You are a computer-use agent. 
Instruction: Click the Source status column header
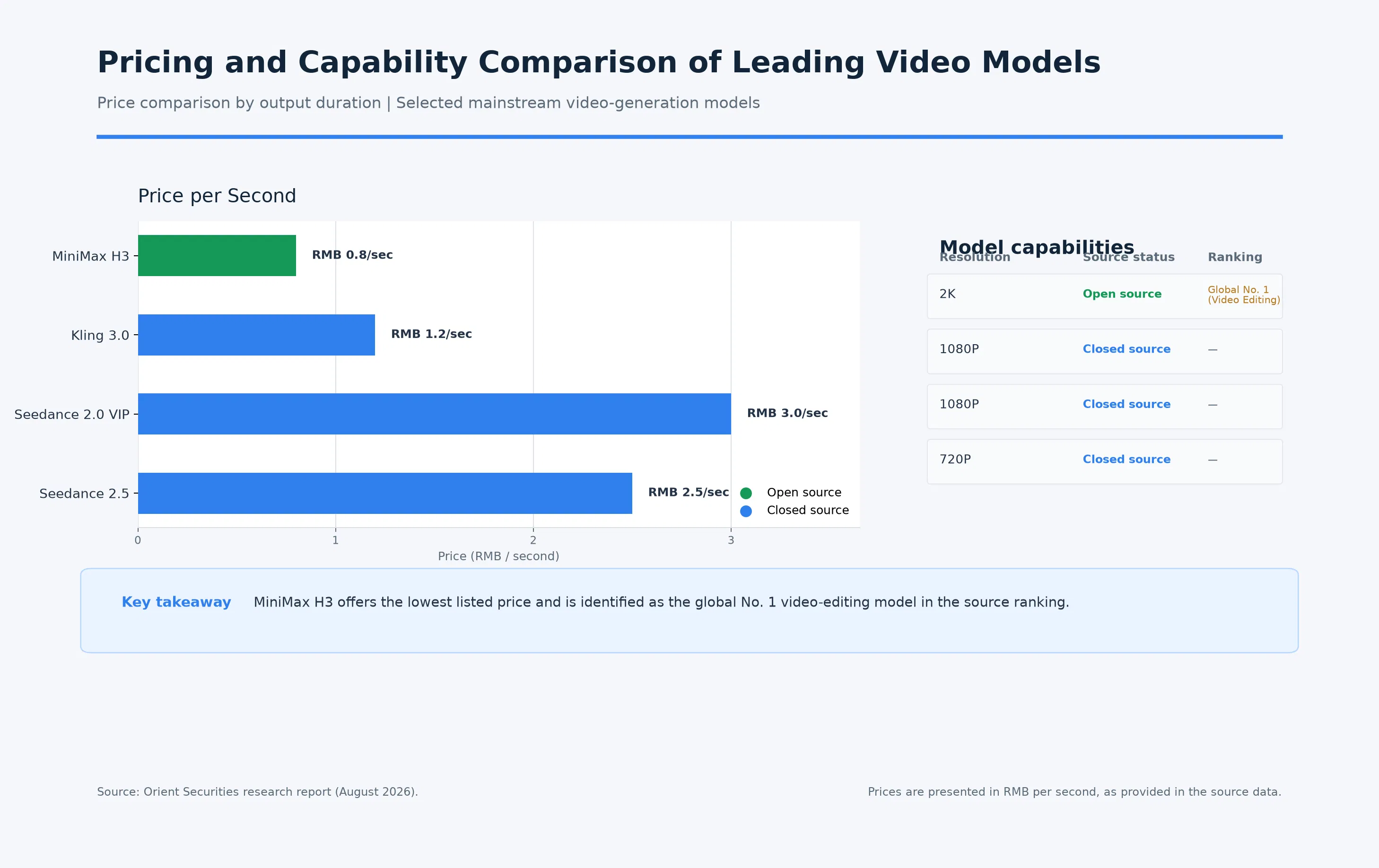1128,257
